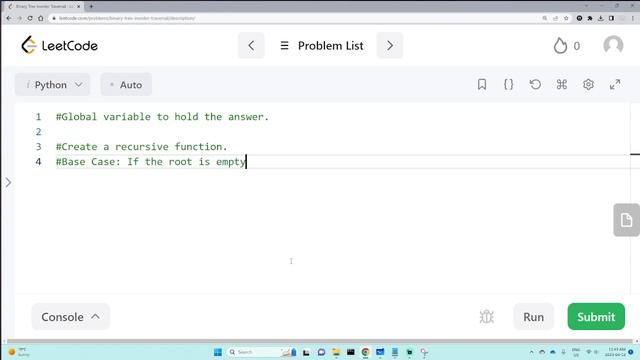Bookmark this page with star icon
Viewport: 640px width, 360px height.
point(566,18)
